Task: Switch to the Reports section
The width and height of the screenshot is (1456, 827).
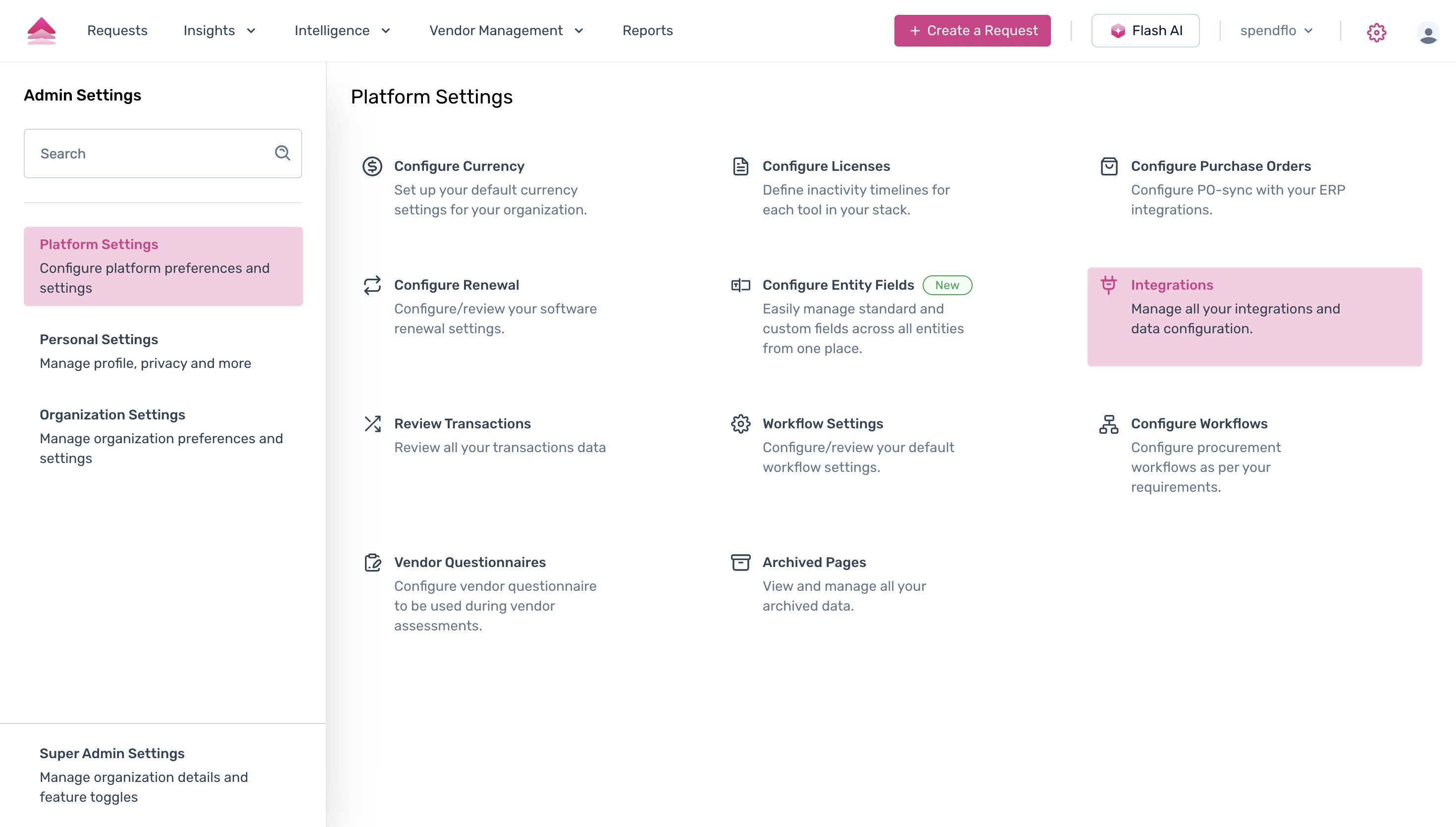Action: click(648, 31)
